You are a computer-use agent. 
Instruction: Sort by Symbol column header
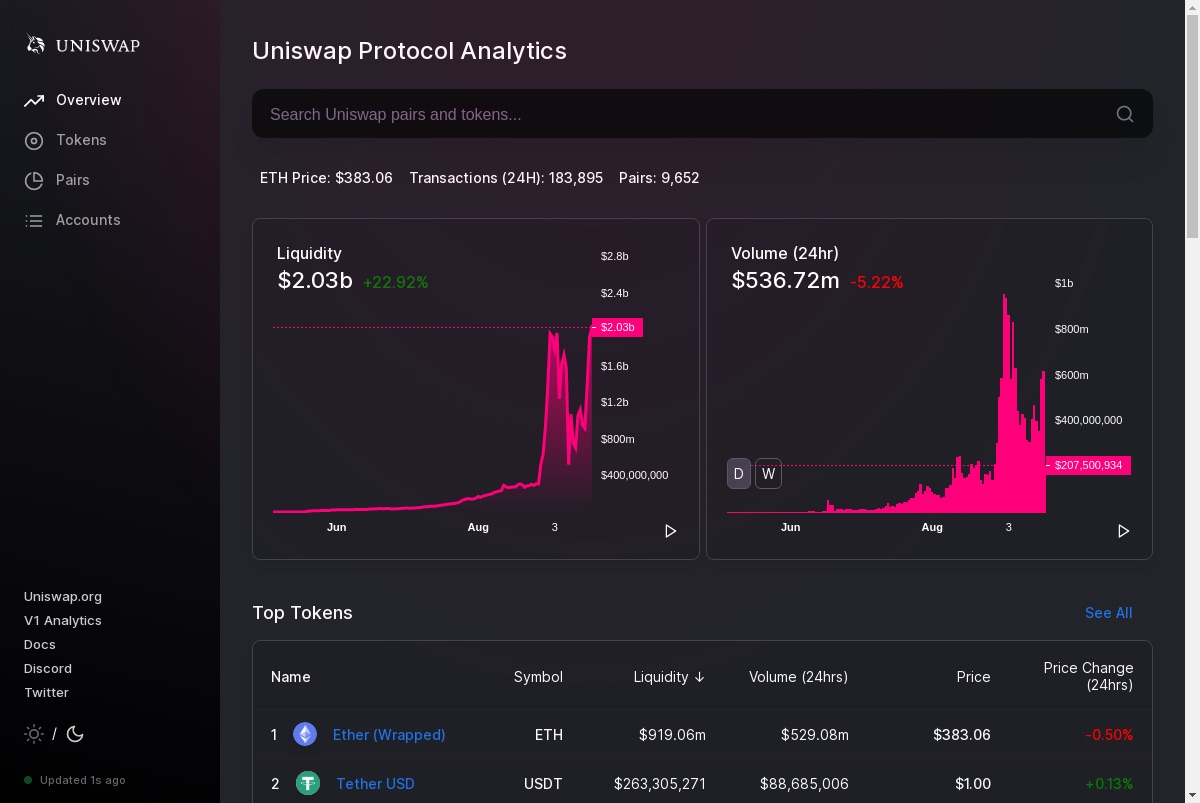538,677
